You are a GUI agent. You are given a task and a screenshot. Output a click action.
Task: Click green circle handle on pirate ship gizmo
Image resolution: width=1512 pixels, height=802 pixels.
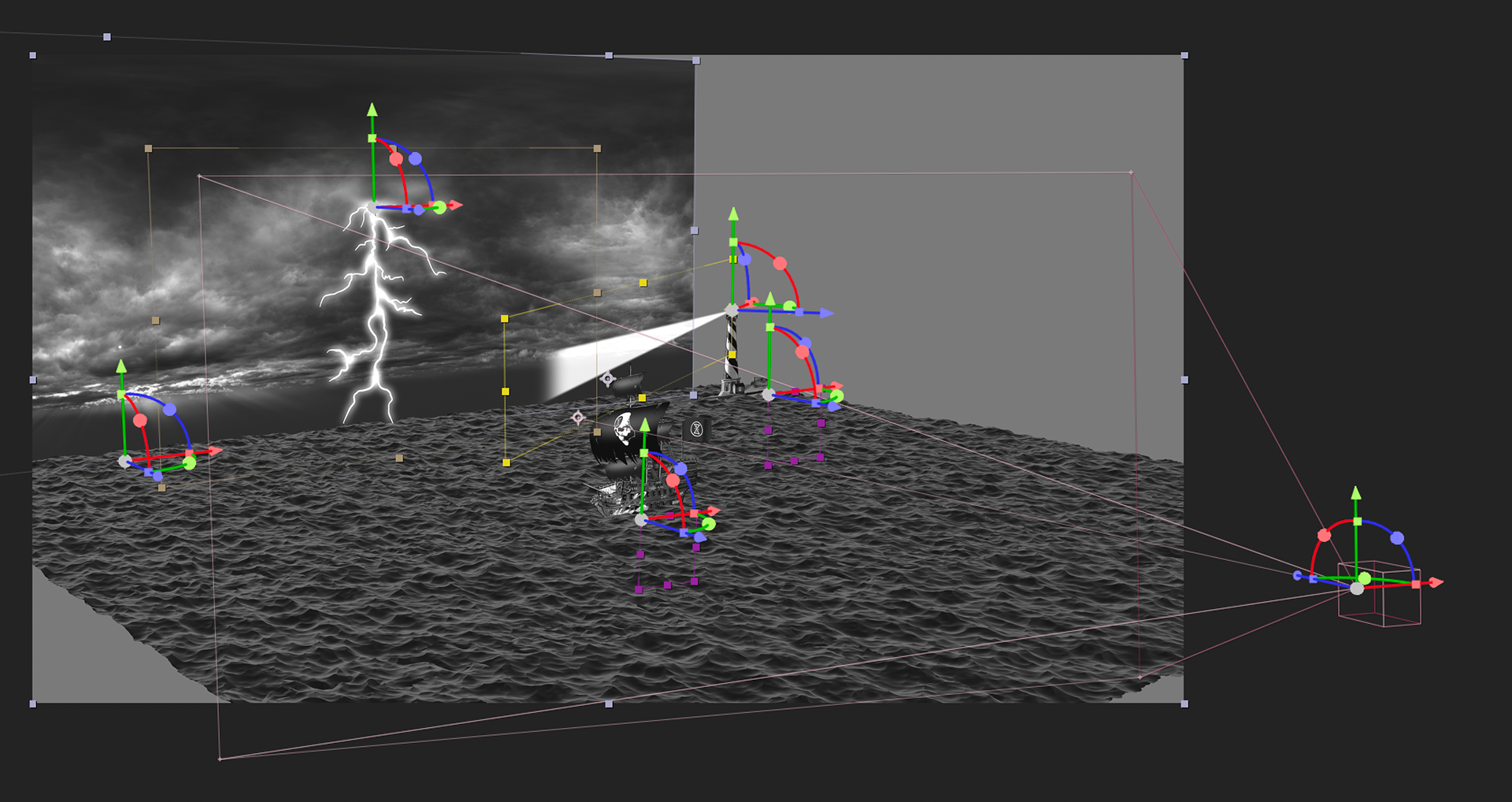(708, 524)
